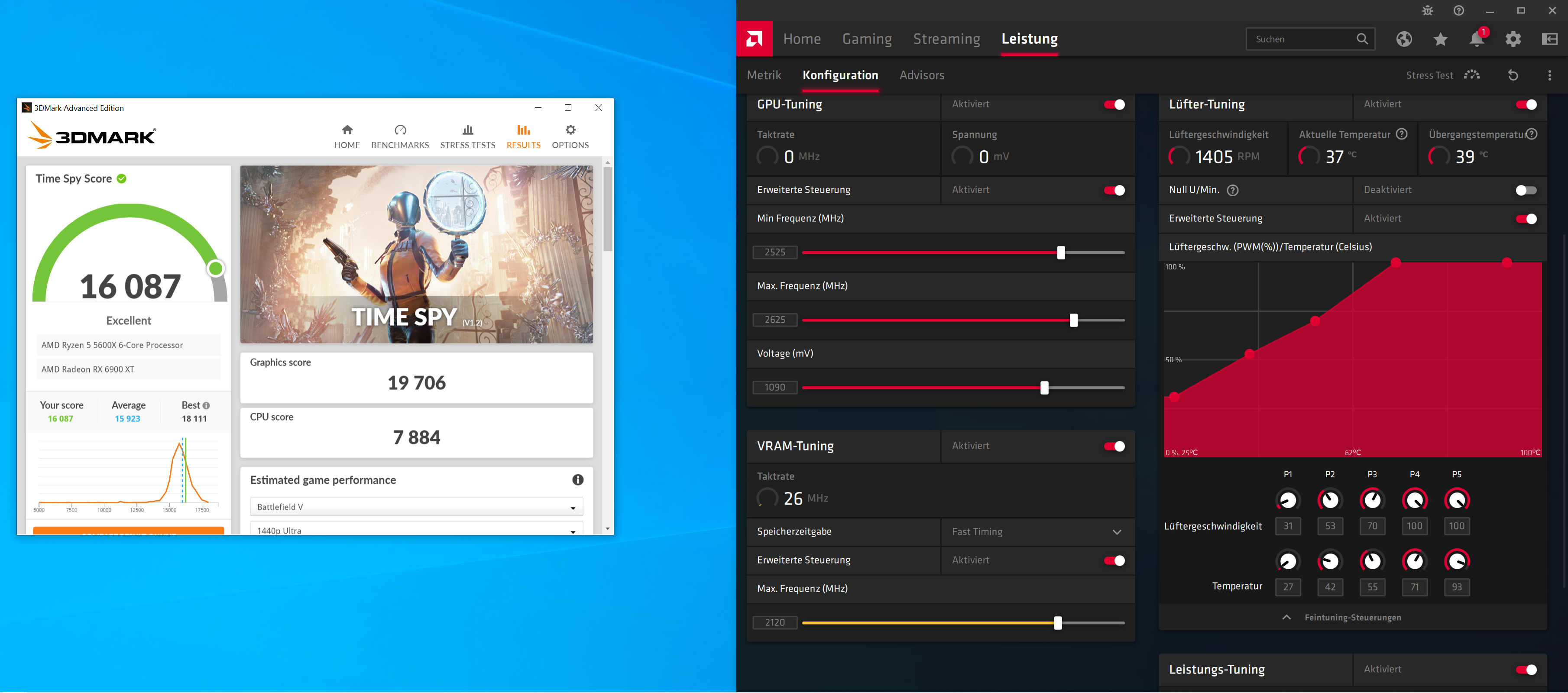Turn off the VRAM-Tuning switch
This screenshot has height=693, width=1568.
pos(1114,446)
